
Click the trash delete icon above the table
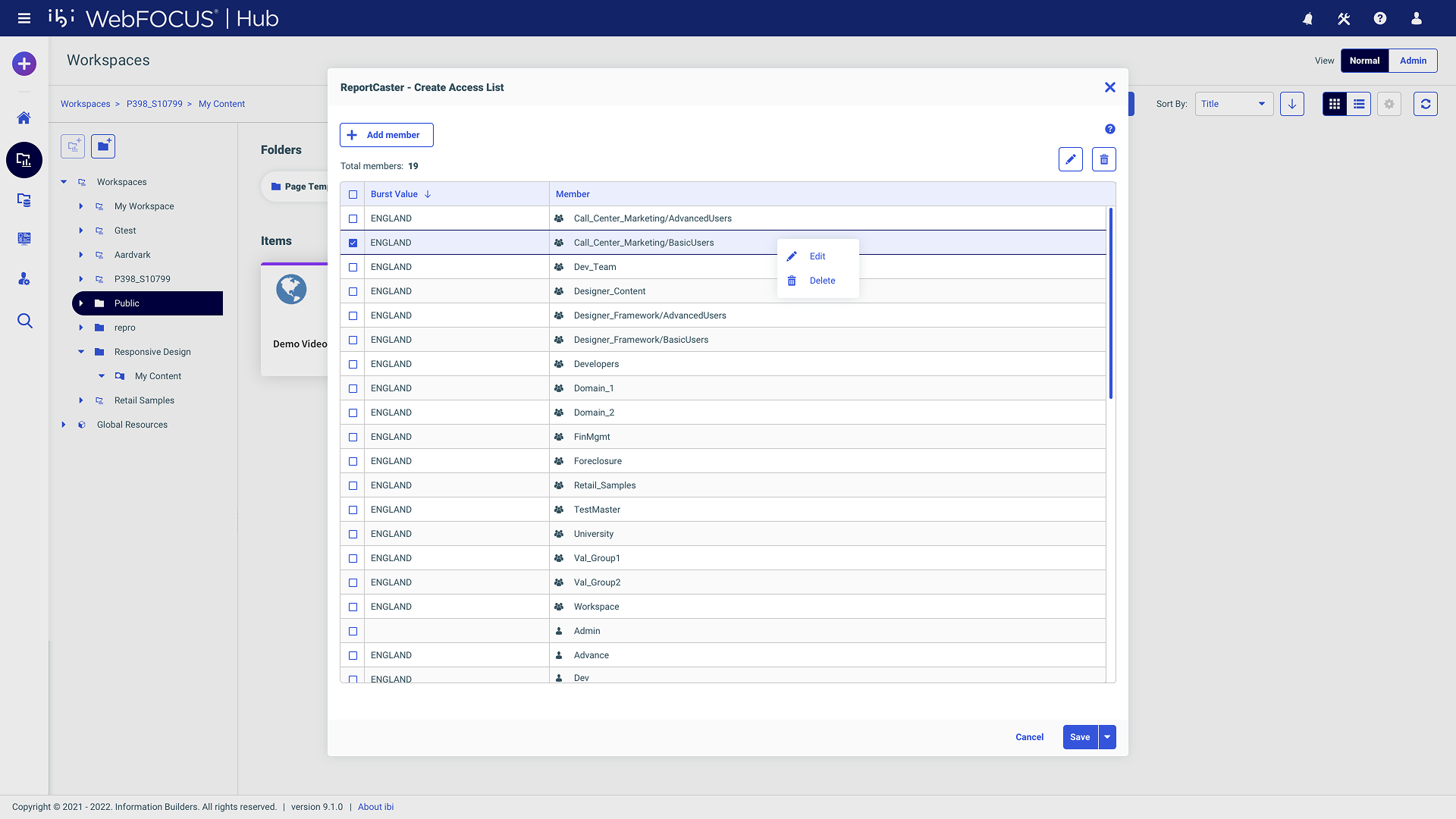pyautogui.click(x=1103, y=159)
